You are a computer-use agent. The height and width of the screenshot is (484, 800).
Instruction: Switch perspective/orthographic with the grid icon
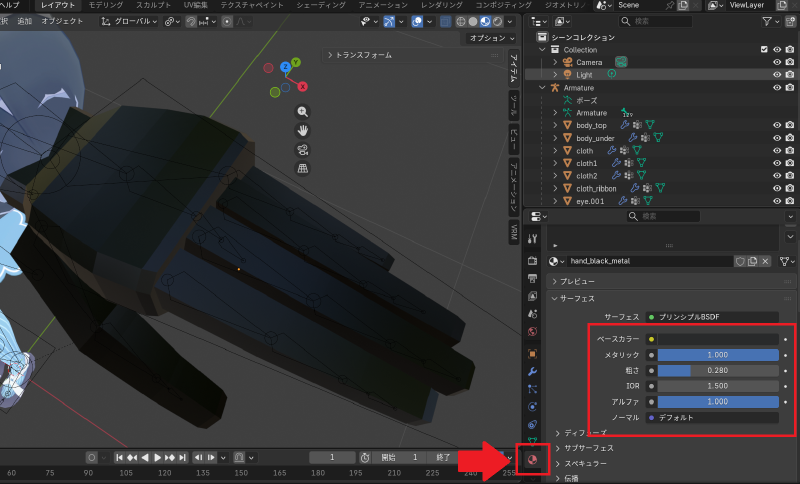[303, 168]
